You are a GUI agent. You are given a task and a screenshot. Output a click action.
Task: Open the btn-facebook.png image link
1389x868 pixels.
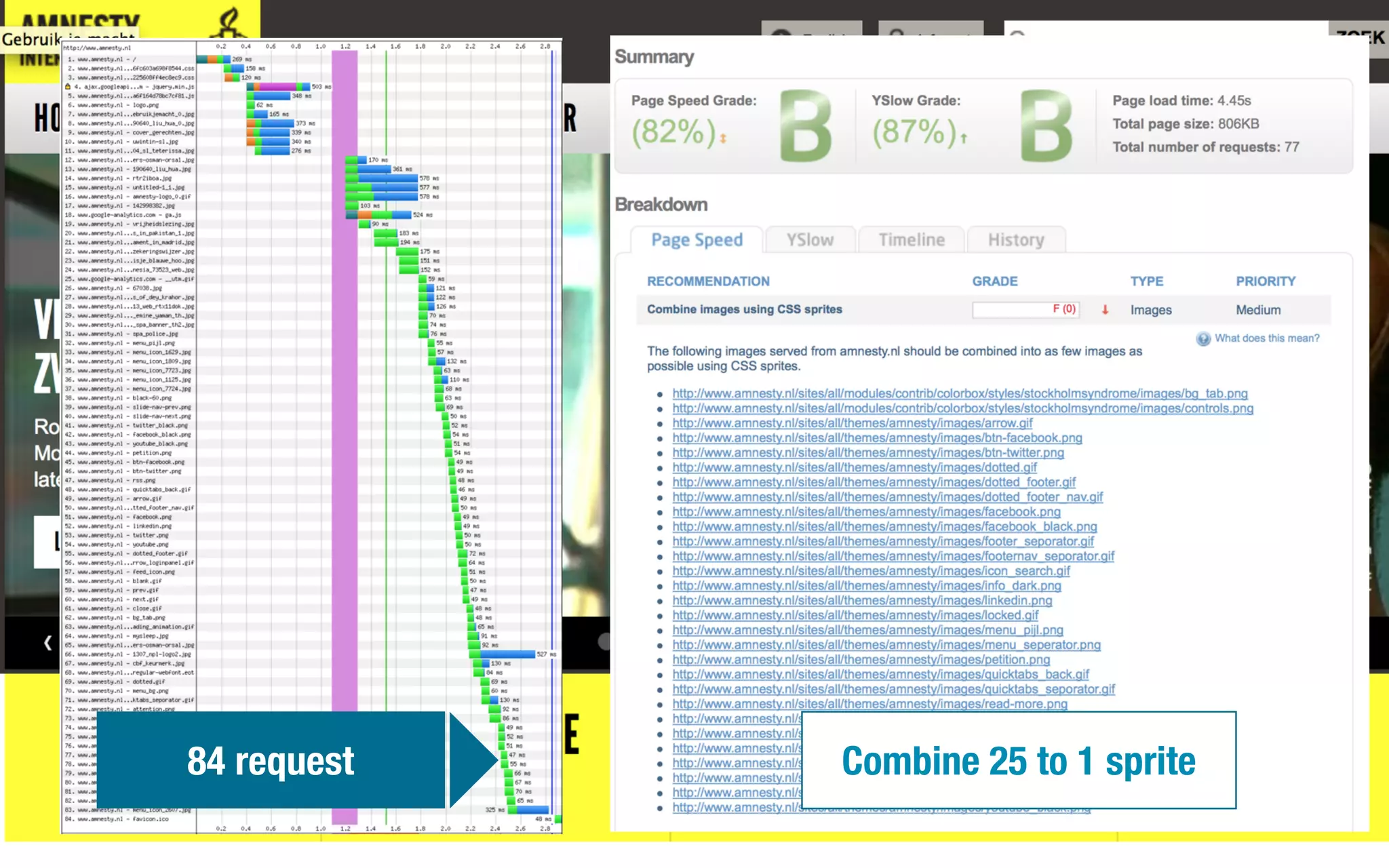pyautogui.click(x=877, y=438)
